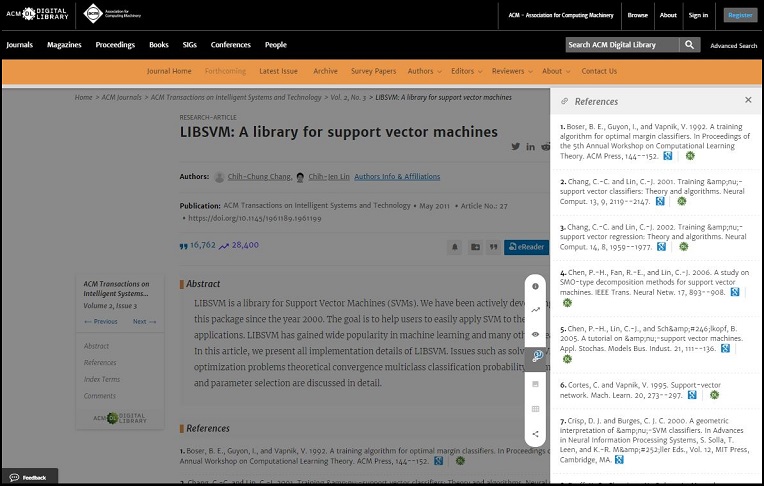The image size is (764, 486).
Task: Click the references icon in floating sidebar
Action: point(536,357)
